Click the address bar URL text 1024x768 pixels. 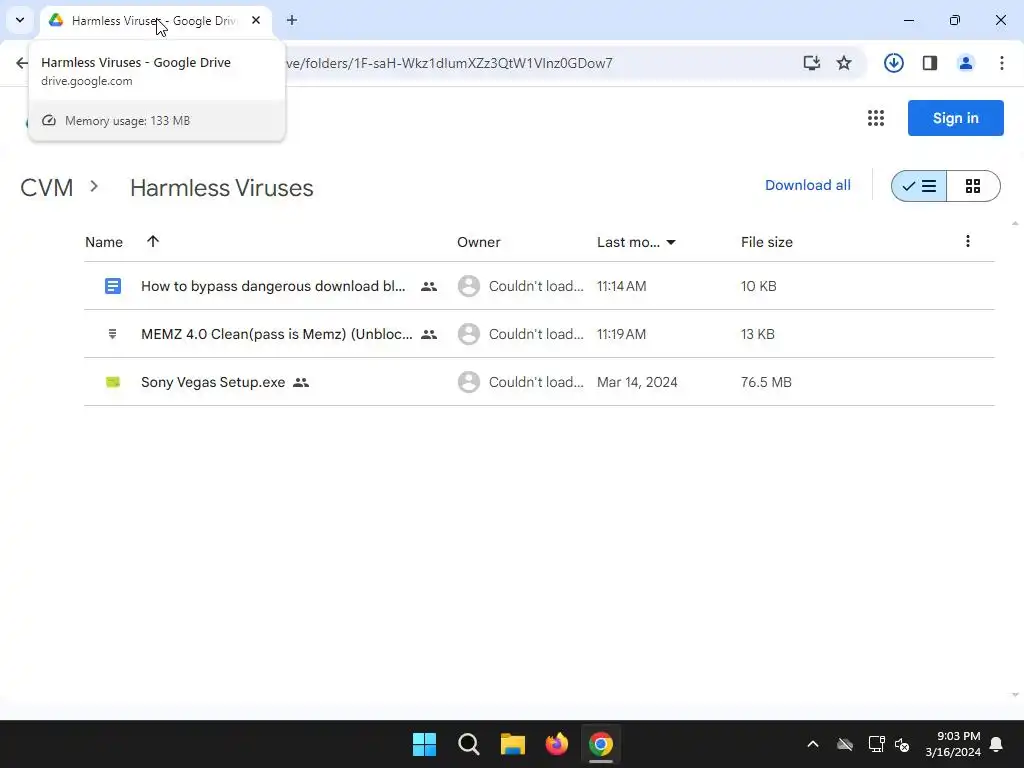coord(449,63)
